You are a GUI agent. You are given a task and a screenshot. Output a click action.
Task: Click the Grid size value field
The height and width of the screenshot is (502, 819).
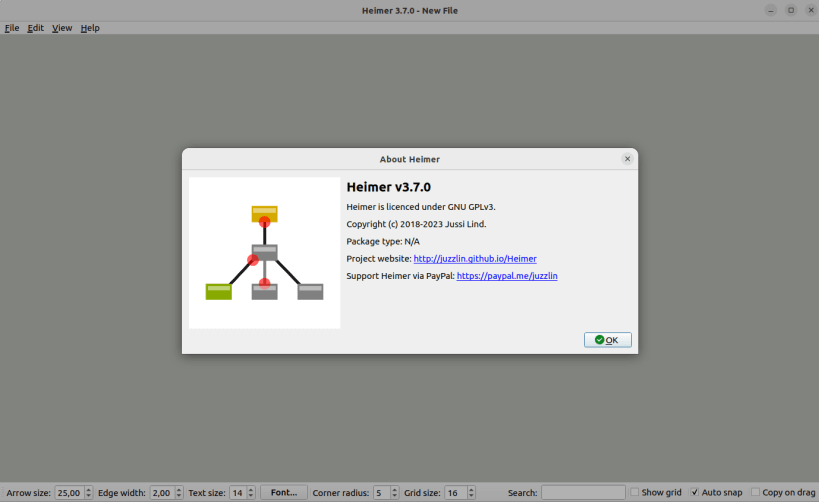[455, 493]
